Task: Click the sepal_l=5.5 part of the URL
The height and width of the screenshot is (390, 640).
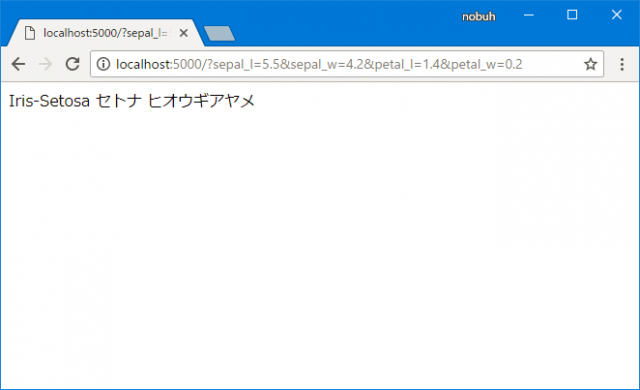Action: pos(246,64)
